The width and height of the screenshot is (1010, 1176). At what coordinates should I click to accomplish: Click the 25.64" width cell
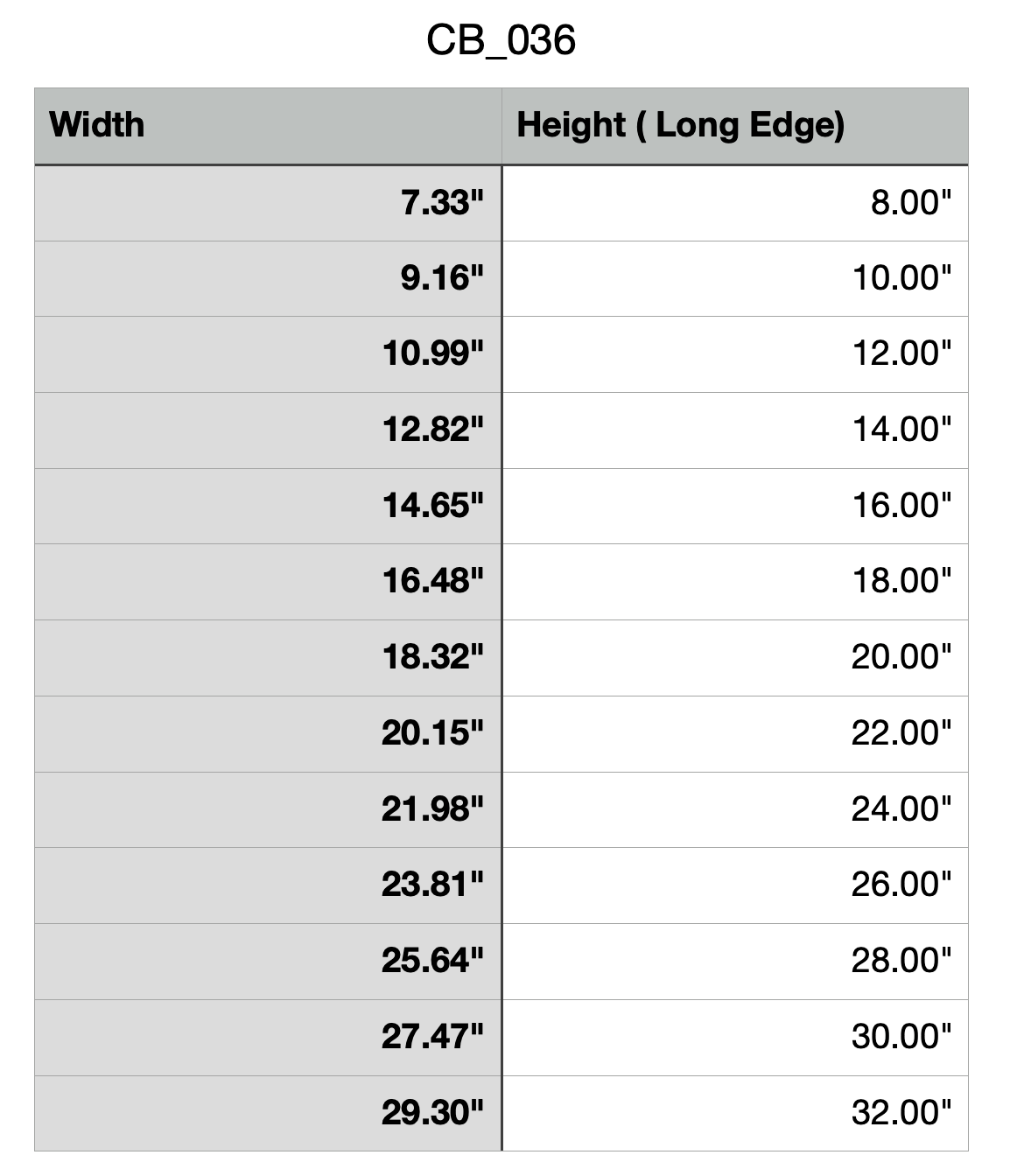pyautogui.click(x=433, y=961)
